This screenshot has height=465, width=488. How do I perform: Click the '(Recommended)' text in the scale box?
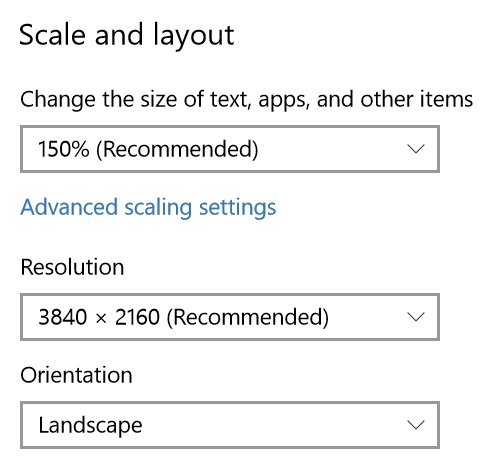[x=177, y=149]
